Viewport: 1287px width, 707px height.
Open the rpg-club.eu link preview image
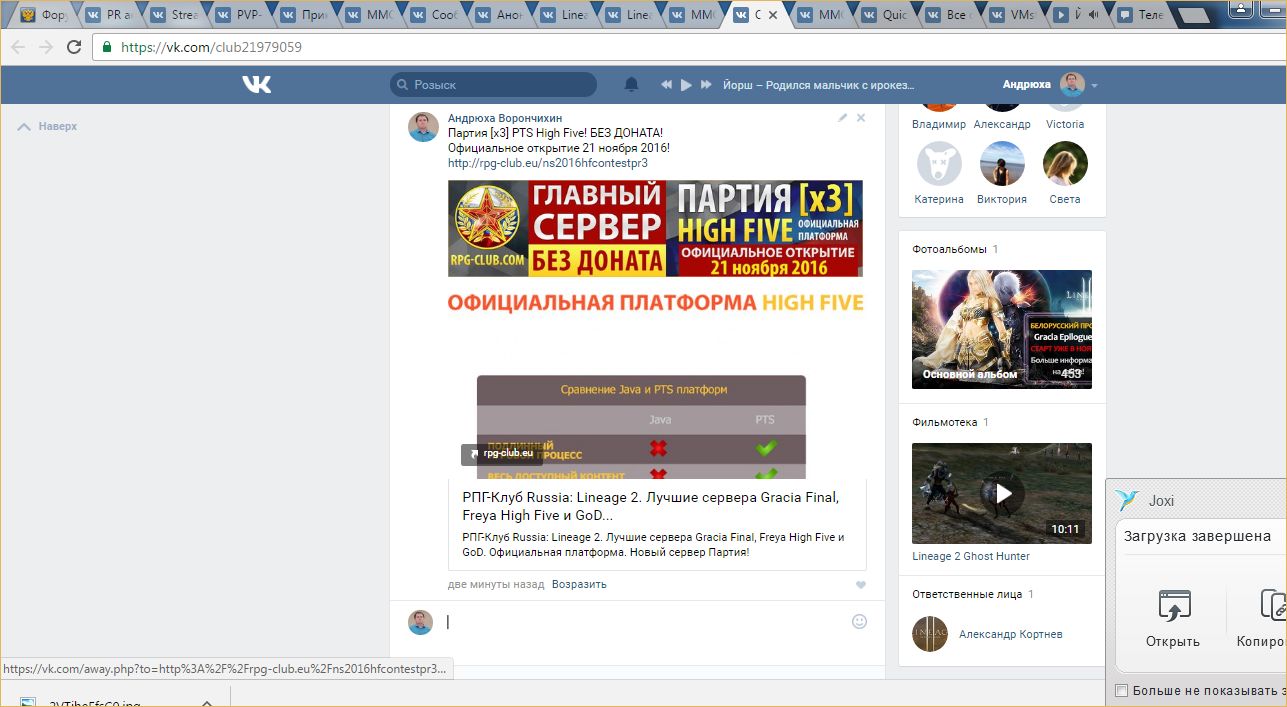[x=657, y=384]
